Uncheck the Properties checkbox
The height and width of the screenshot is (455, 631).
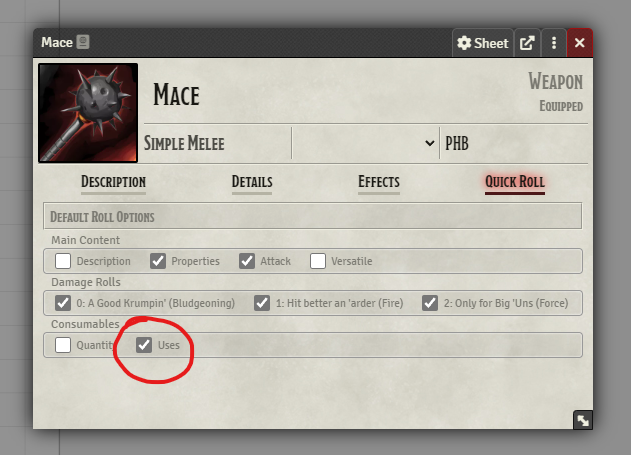click(158, 261)
